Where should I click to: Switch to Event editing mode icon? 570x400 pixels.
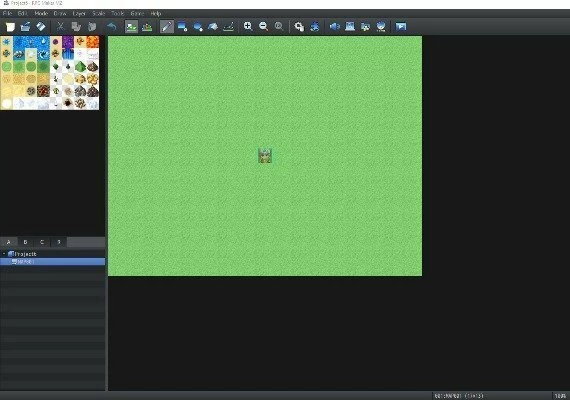[x=147, y=27]
